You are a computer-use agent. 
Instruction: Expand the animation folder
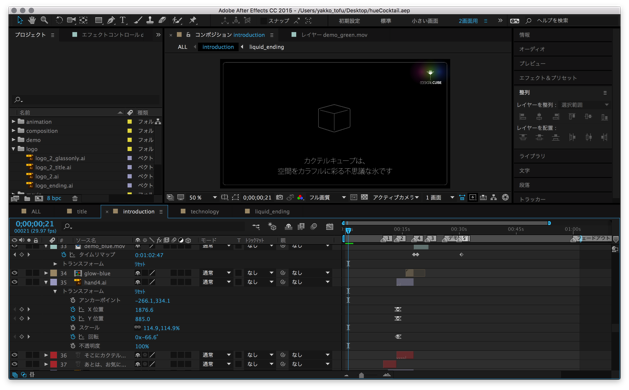tap(14, 121)
